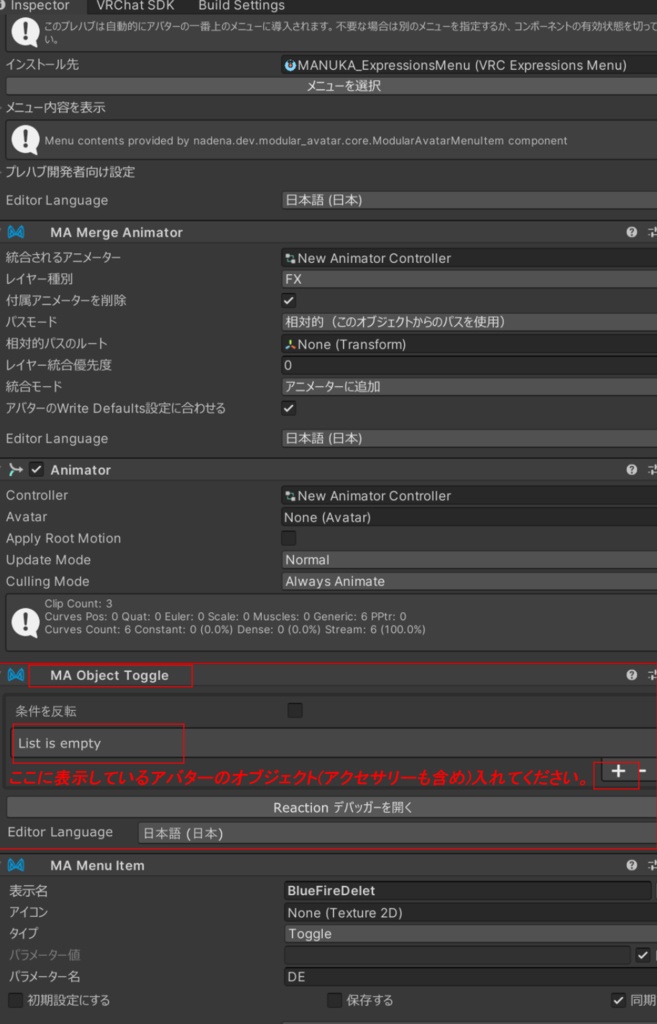Switch to the Build Settings tab
The image size is (657, 1024).
coord(242,5)
